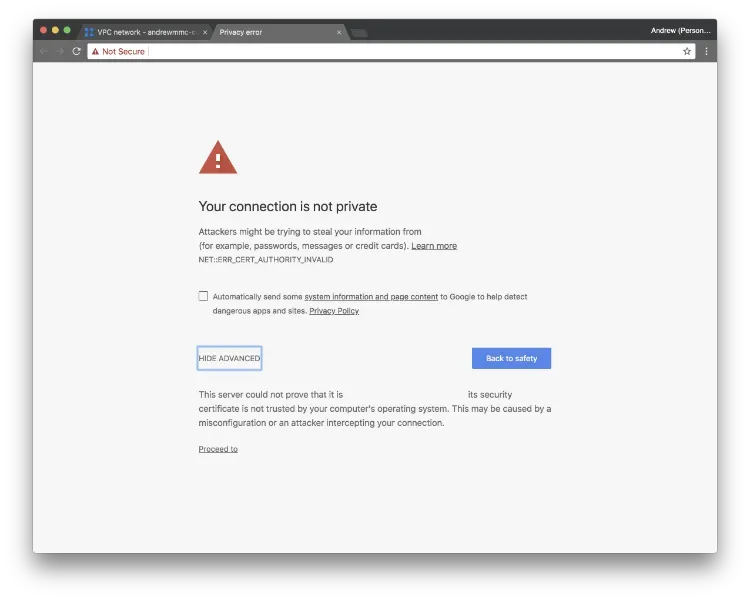This screenshot has width=750, height=600.
Task: Click the Proceed to link
Action: (218, 449)
